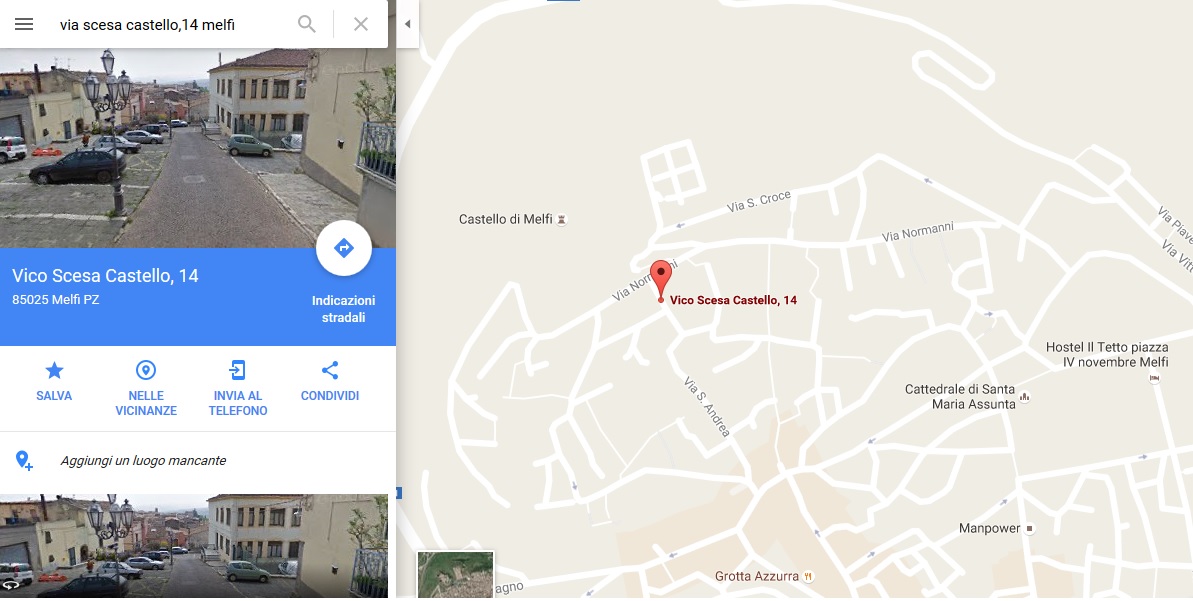Save place with SALVA star

point(54,381)
